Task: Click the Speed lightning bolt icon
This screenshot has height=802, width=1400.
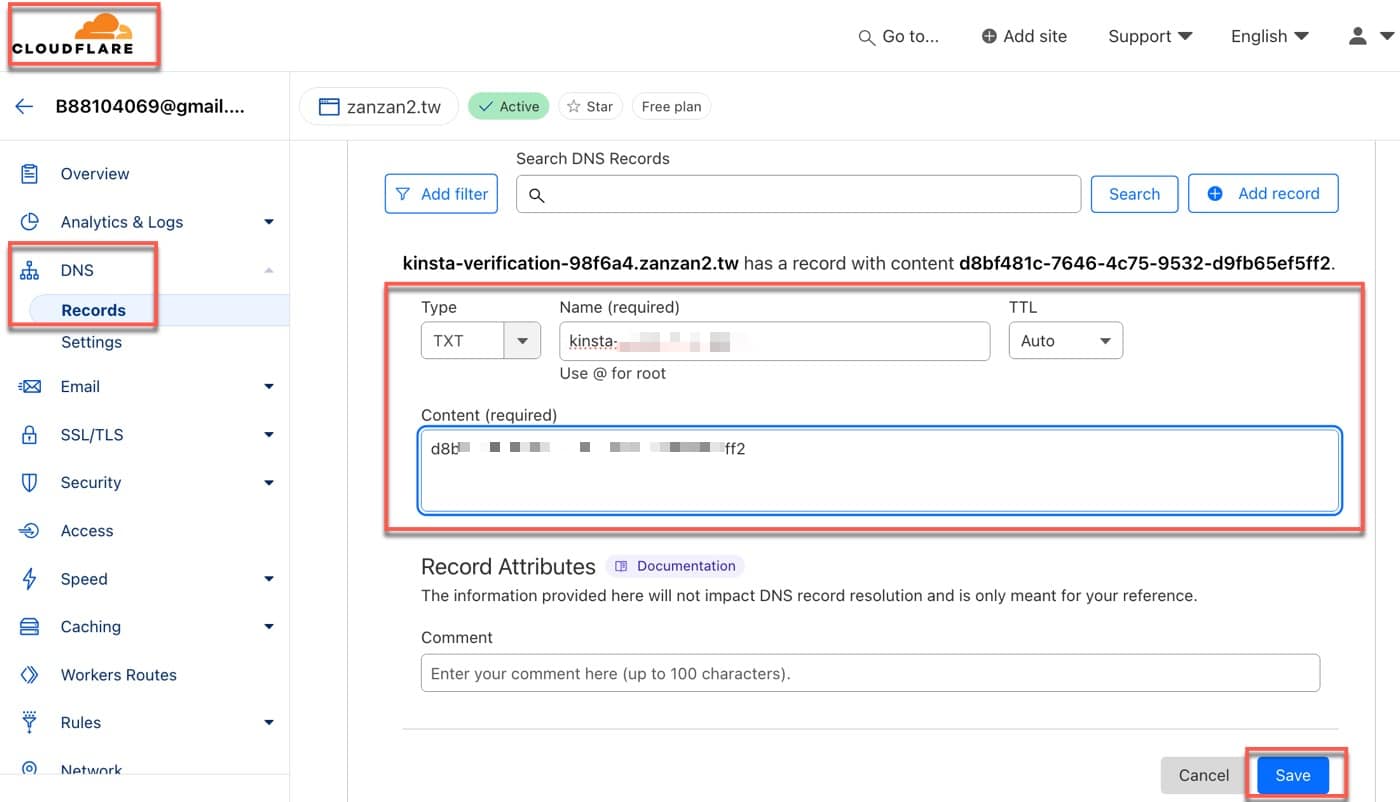Action: point(30,579)
